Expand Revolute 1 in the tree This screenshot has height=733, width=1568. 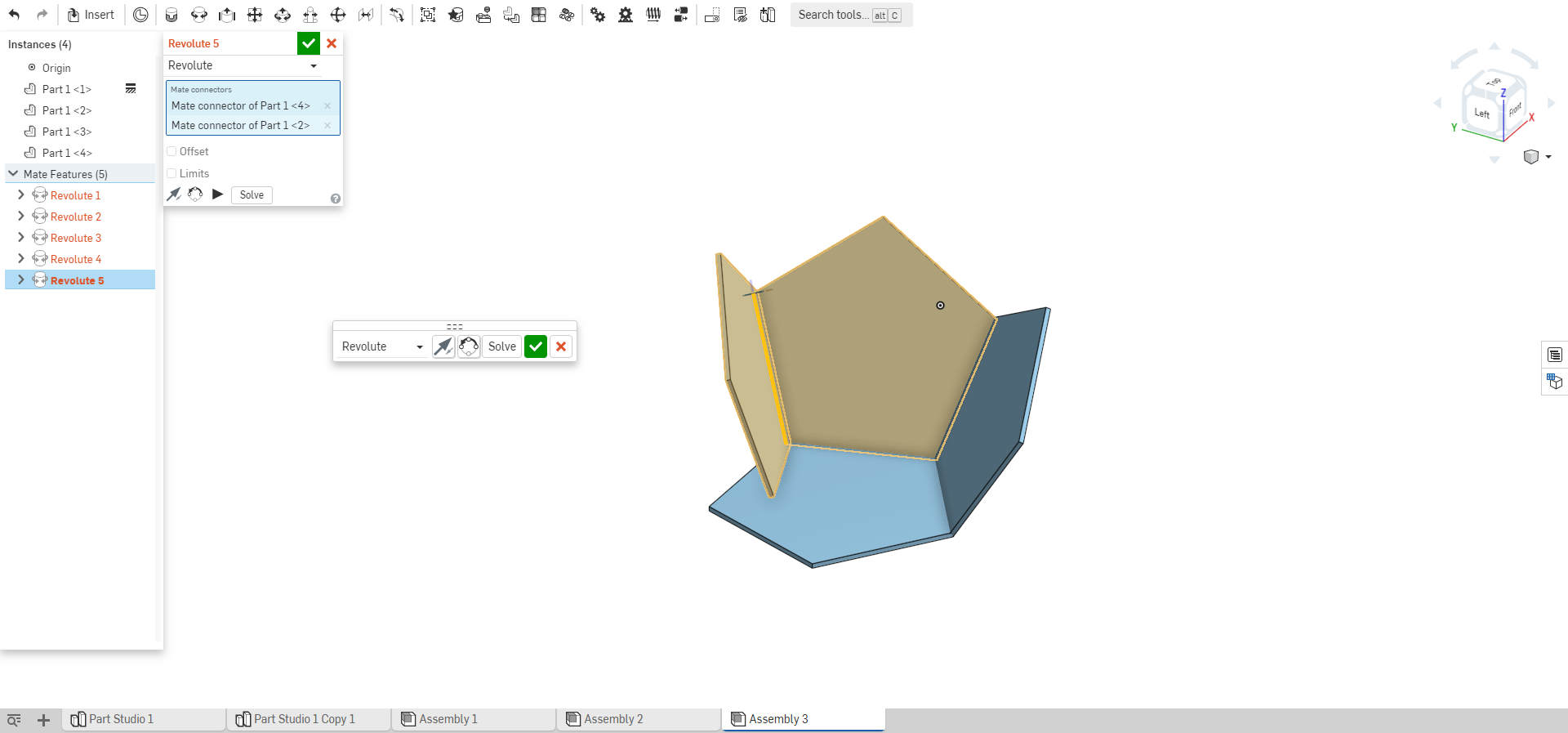21,194
